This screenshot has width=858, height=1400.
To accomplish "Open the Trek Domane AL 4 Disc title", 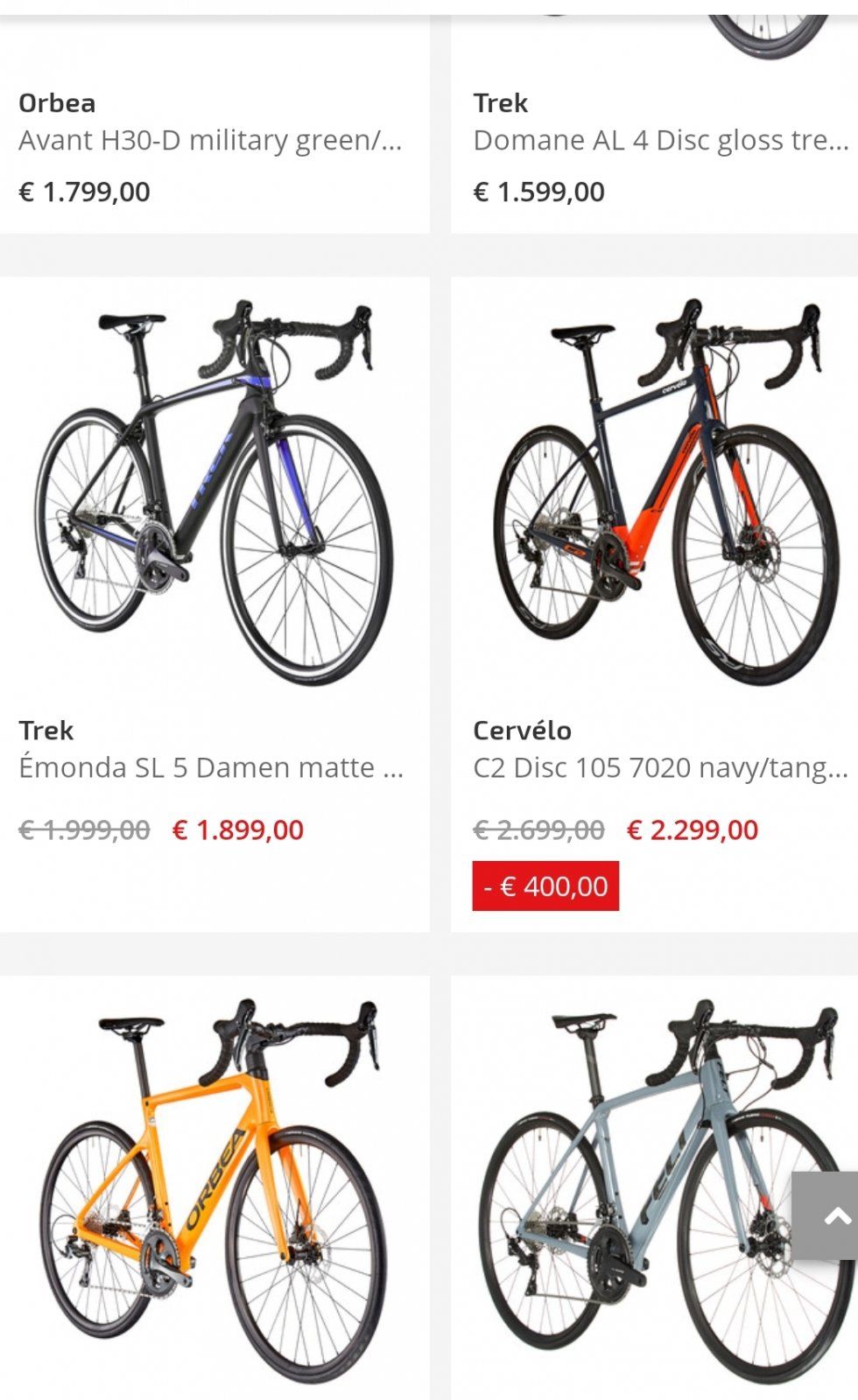I will pos(661,140).
